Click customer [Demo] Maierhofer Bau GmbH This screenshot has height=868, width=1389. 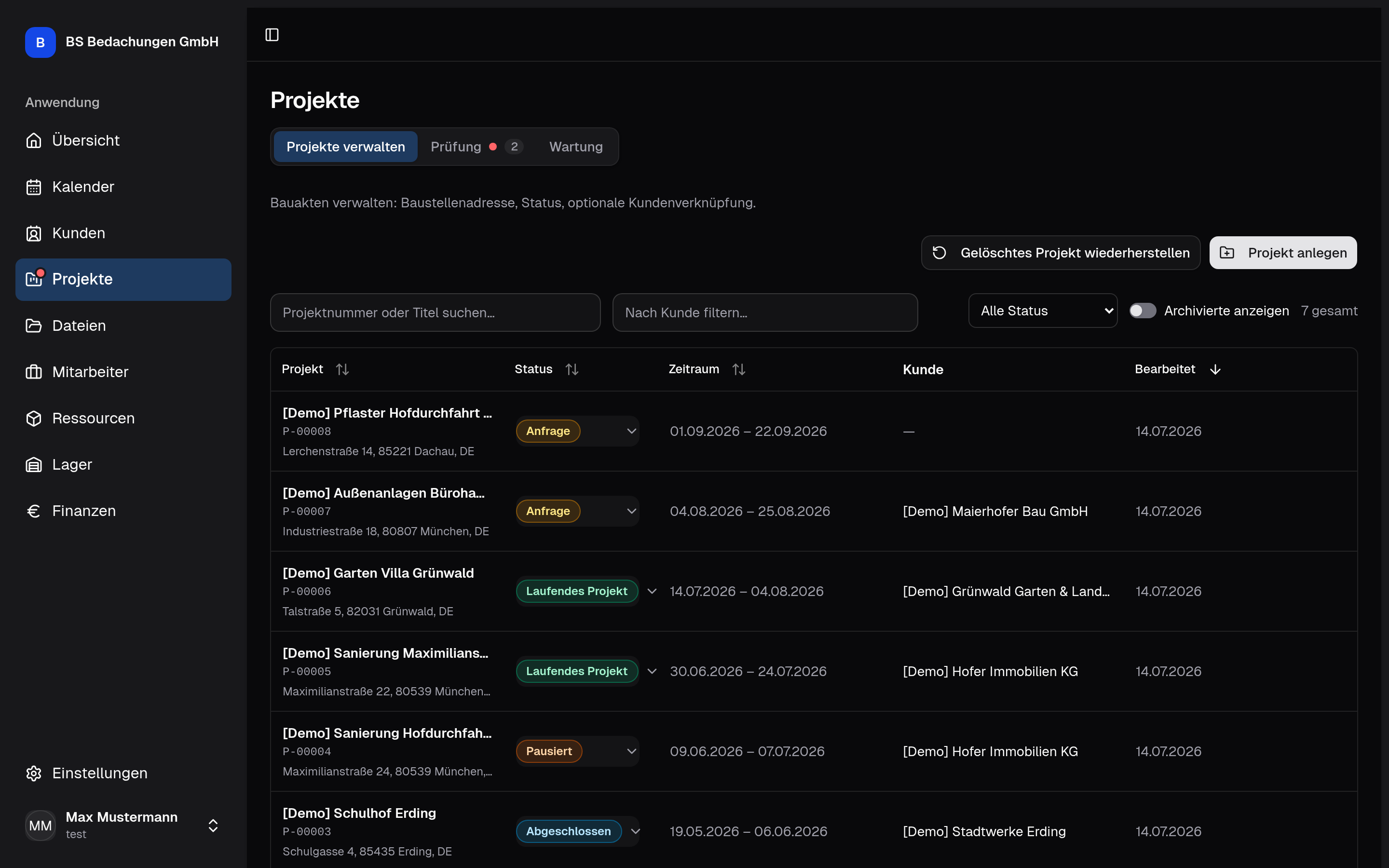tap(995, 511)
